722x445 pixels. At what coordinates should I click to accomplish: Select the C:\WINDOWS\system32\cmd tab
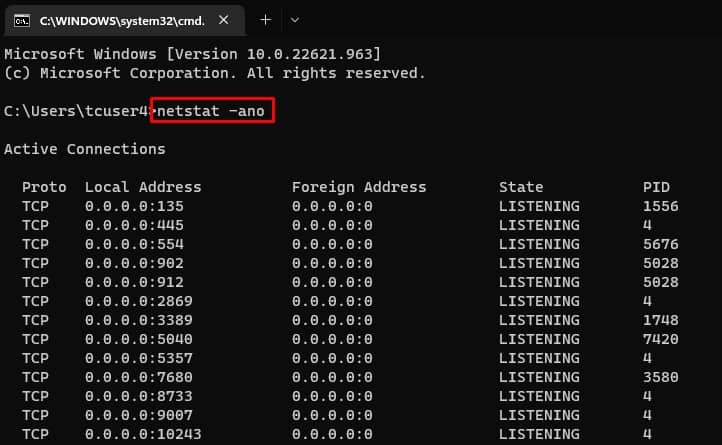coord(124,21)
